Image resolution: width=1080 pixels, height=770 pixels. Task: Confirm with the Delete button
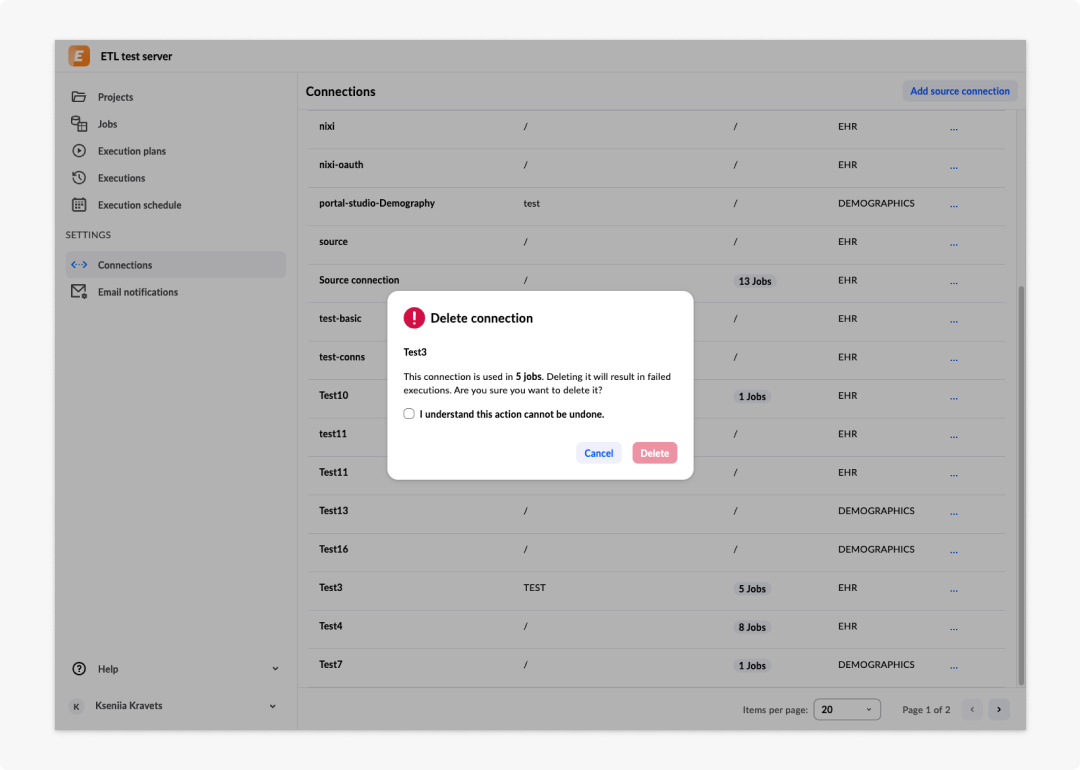654,453
